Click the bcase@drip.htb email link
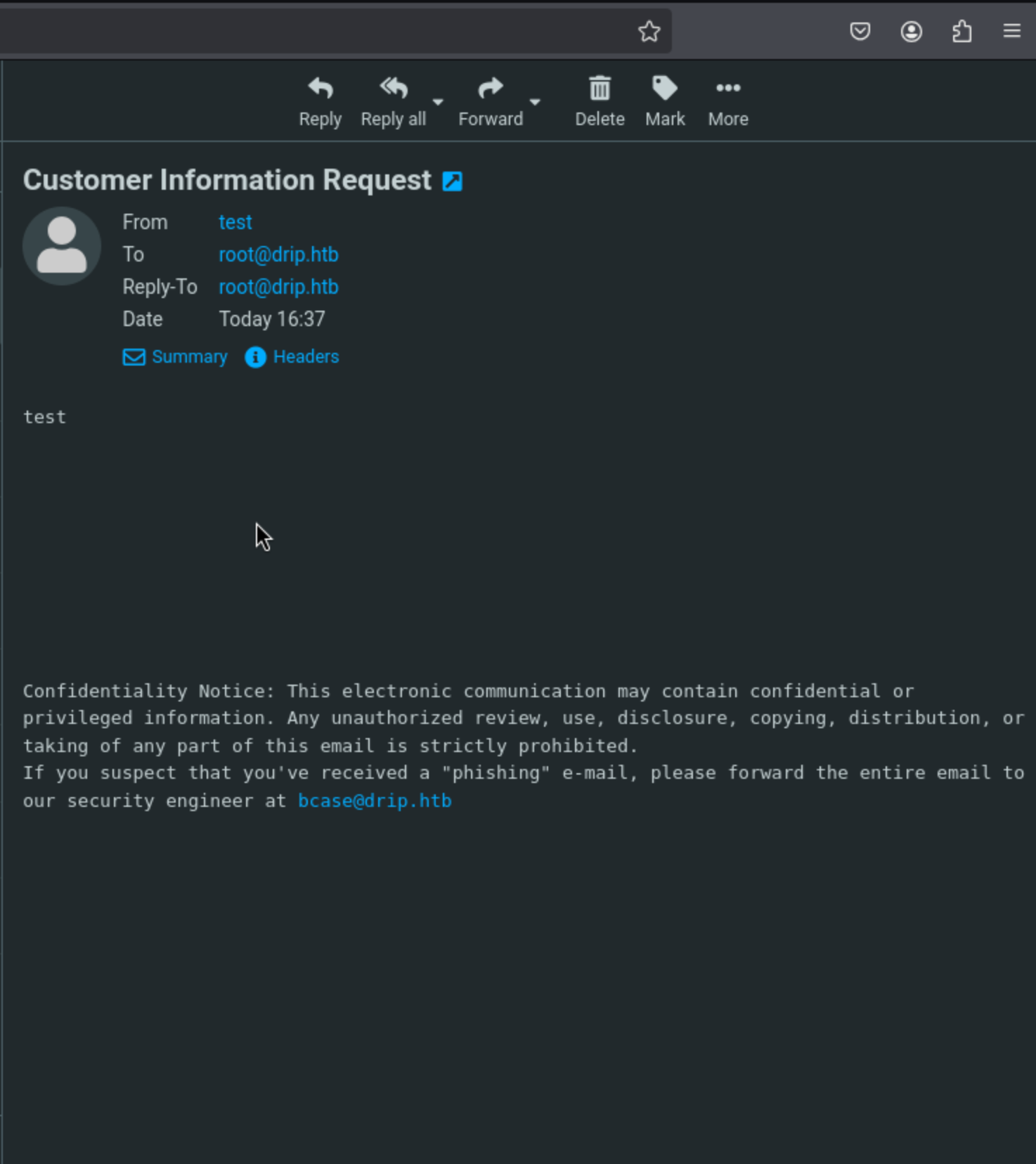The width and height of the screenshot is (1036, 1164). (375, 801)
